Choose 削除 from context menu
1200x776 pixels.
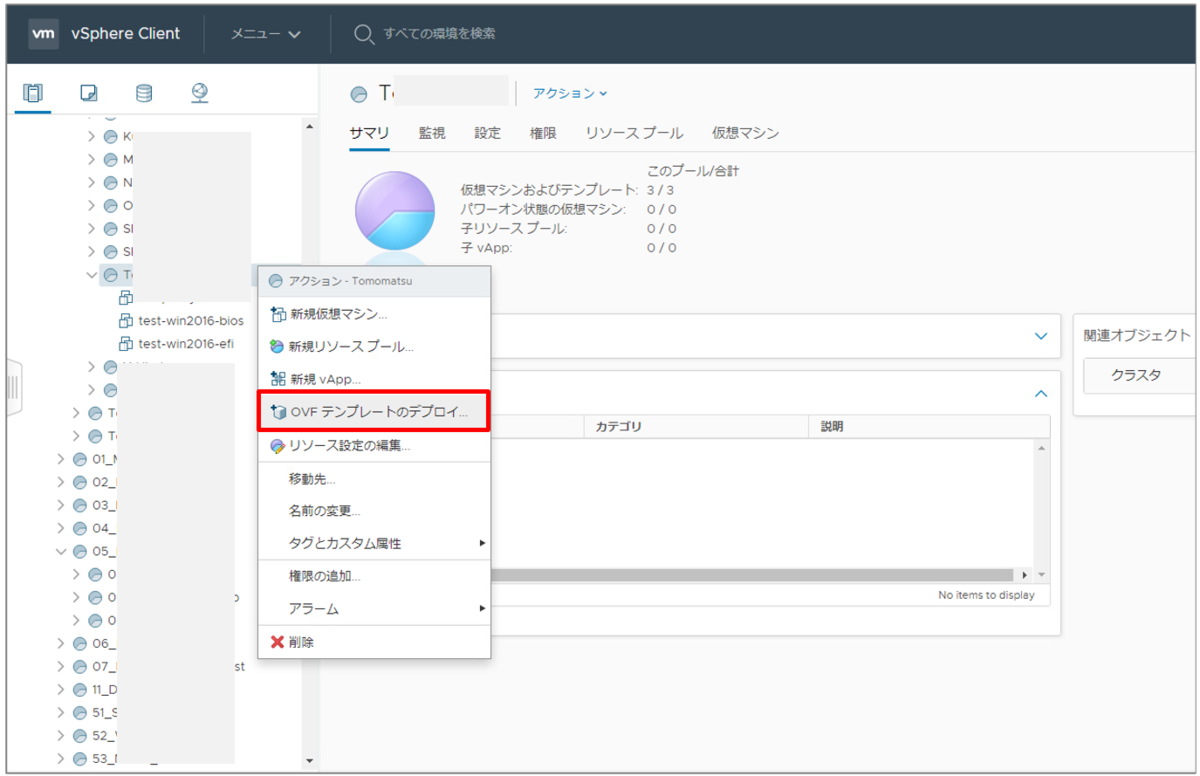pyautogui.click(x=374, y=642)
